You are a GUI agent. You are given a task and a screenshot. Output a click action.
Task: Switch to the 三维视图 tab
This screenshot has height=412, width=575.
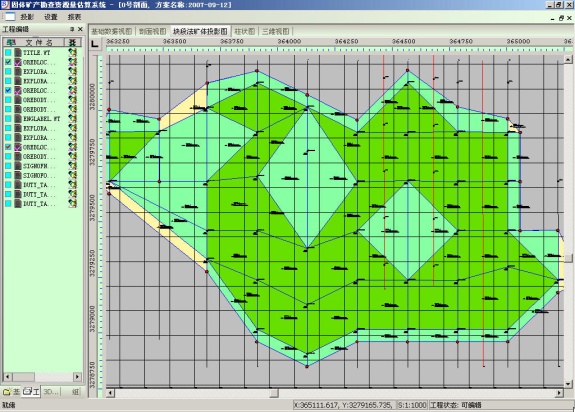click(x=275, y=32)
